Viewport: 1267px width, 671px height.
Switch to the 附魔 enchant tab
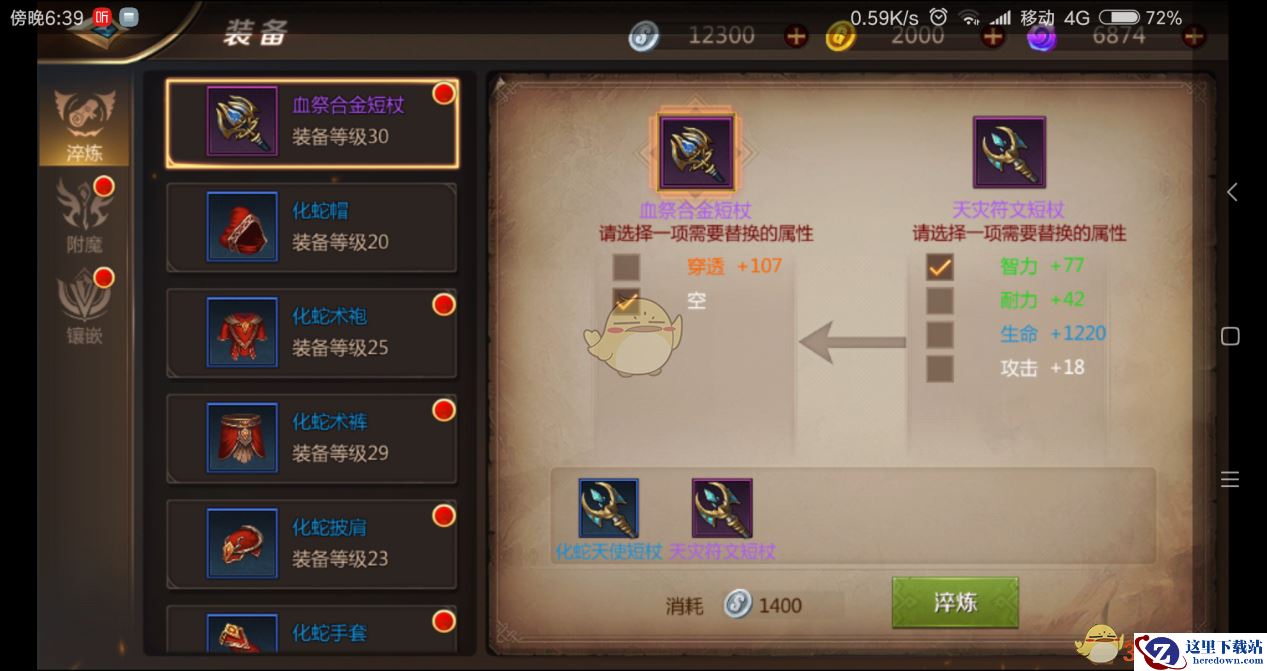pyautogui.click(x=85, y=213)
